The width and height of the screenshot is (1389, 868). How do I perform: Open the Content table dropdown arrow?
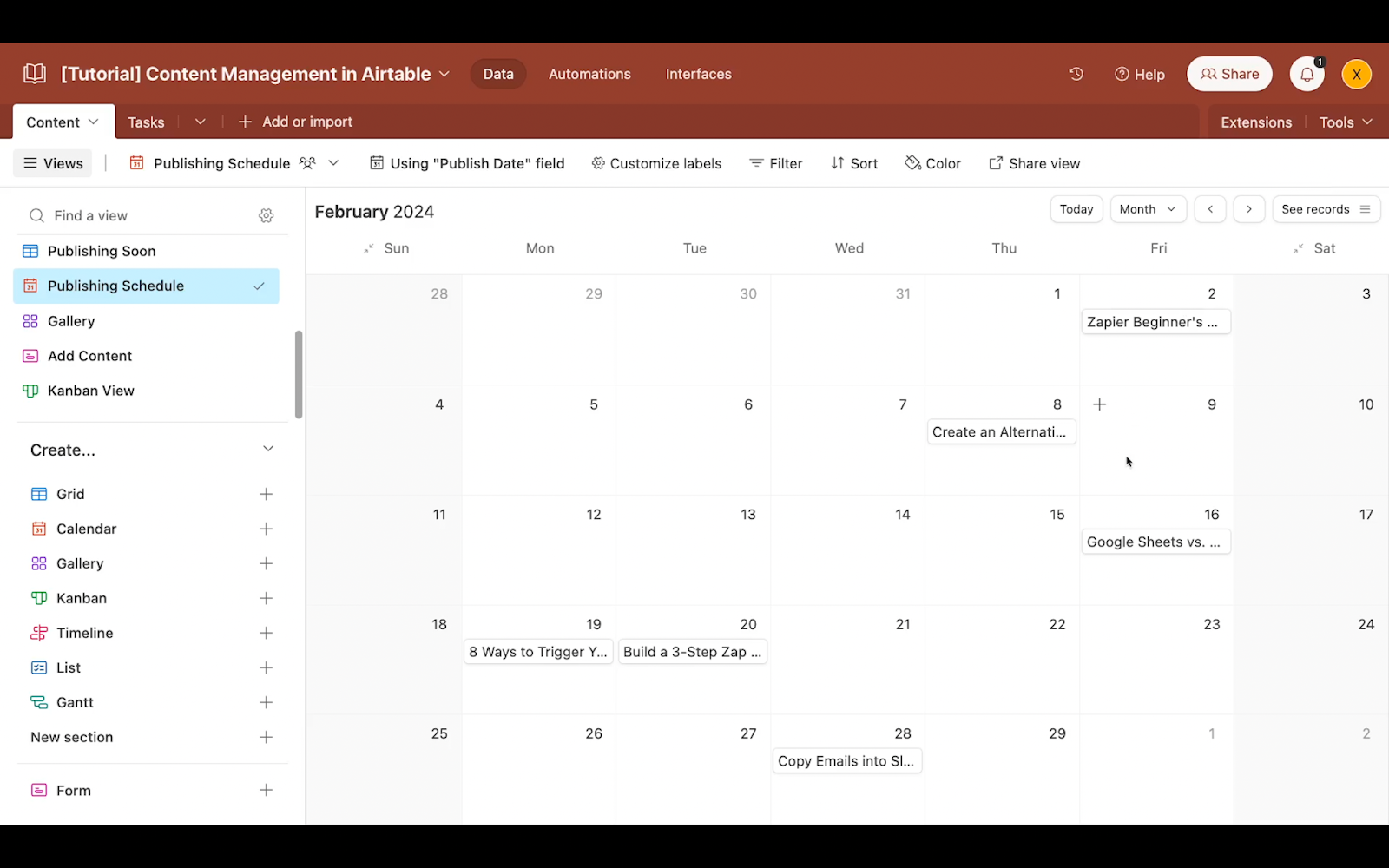94,122
